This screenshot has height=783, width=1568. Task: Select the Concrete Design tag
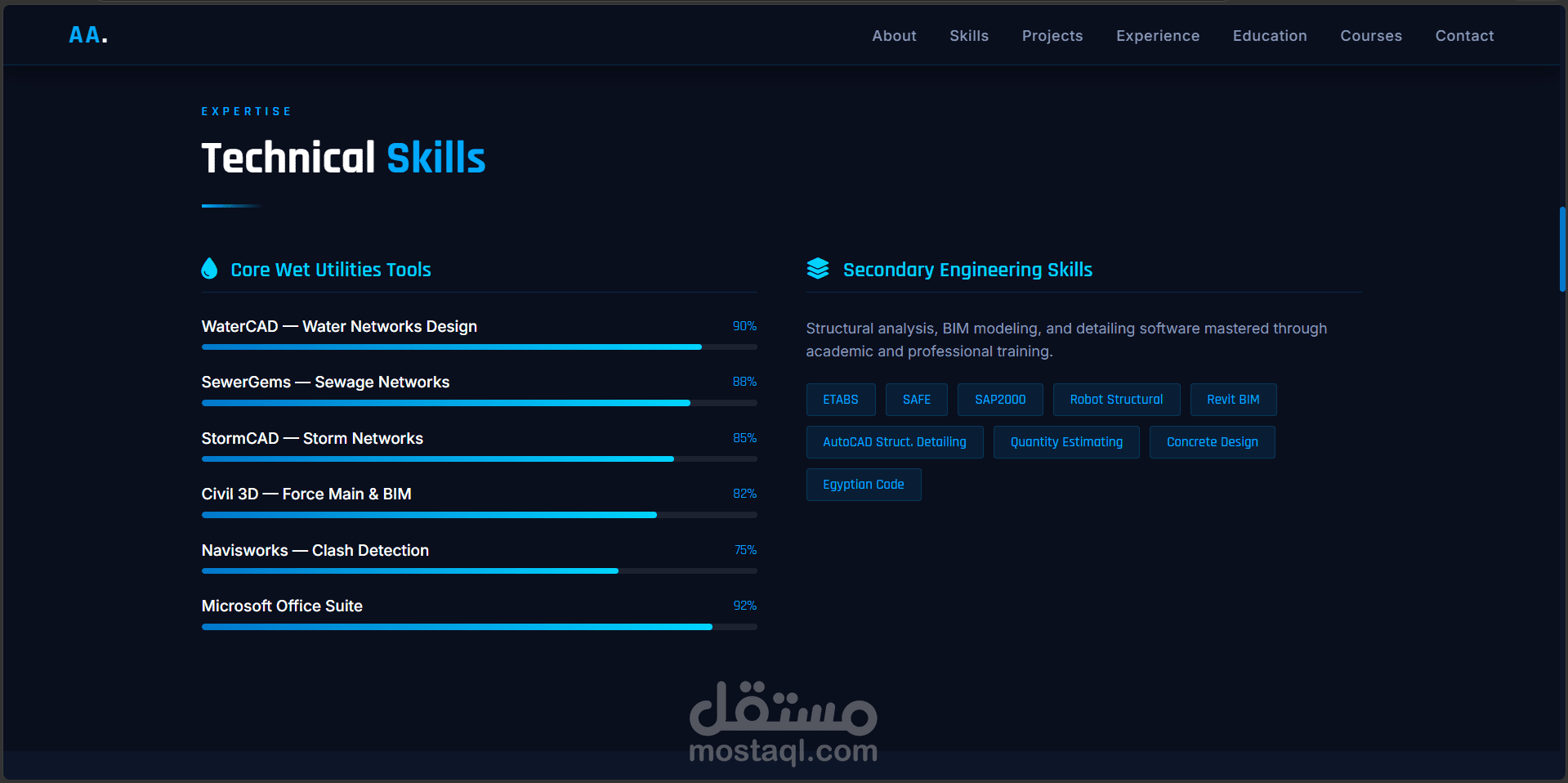(1213, 442)
